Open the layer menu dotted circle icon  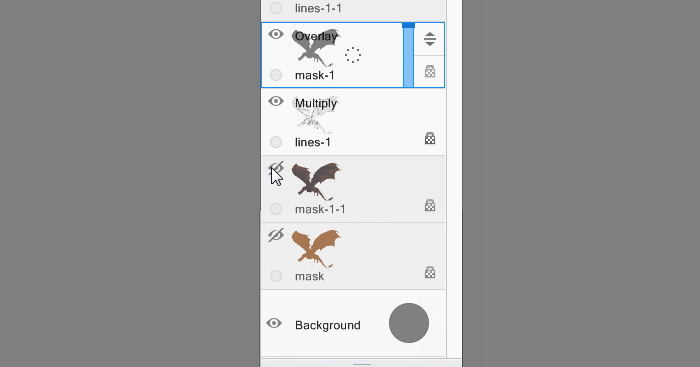click(x=353, y=55)
